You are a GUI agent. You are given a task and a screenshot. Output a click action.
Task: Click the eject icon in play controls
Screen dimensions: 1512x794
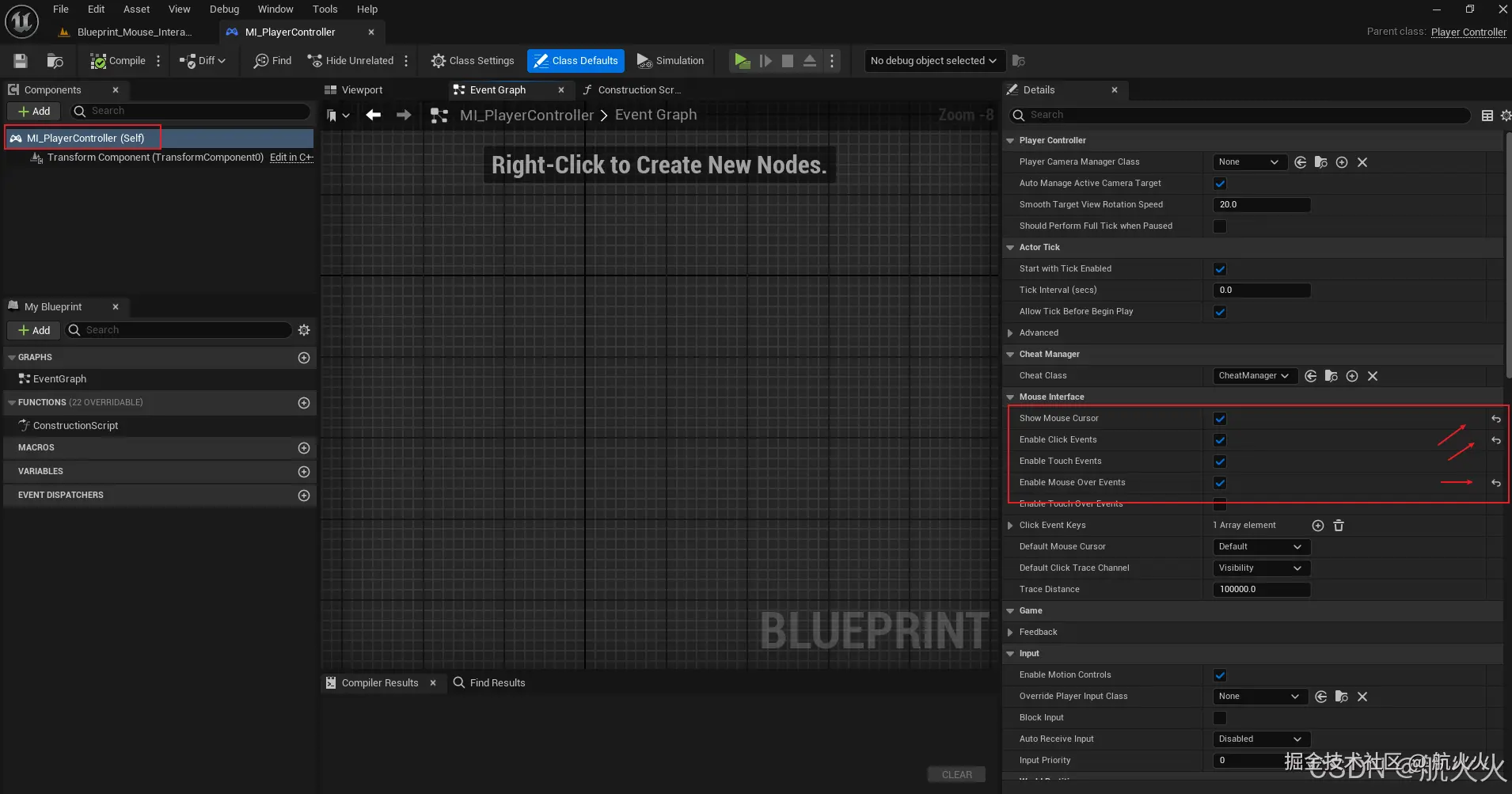coord(810,61)
